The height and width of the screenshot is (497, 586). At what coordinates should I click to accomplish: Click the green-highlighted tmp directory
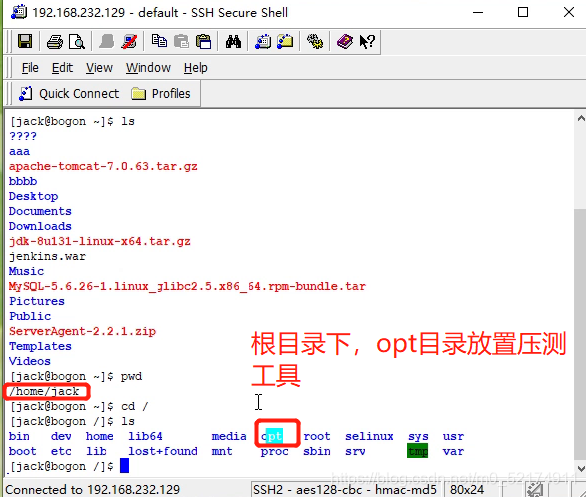417,451
